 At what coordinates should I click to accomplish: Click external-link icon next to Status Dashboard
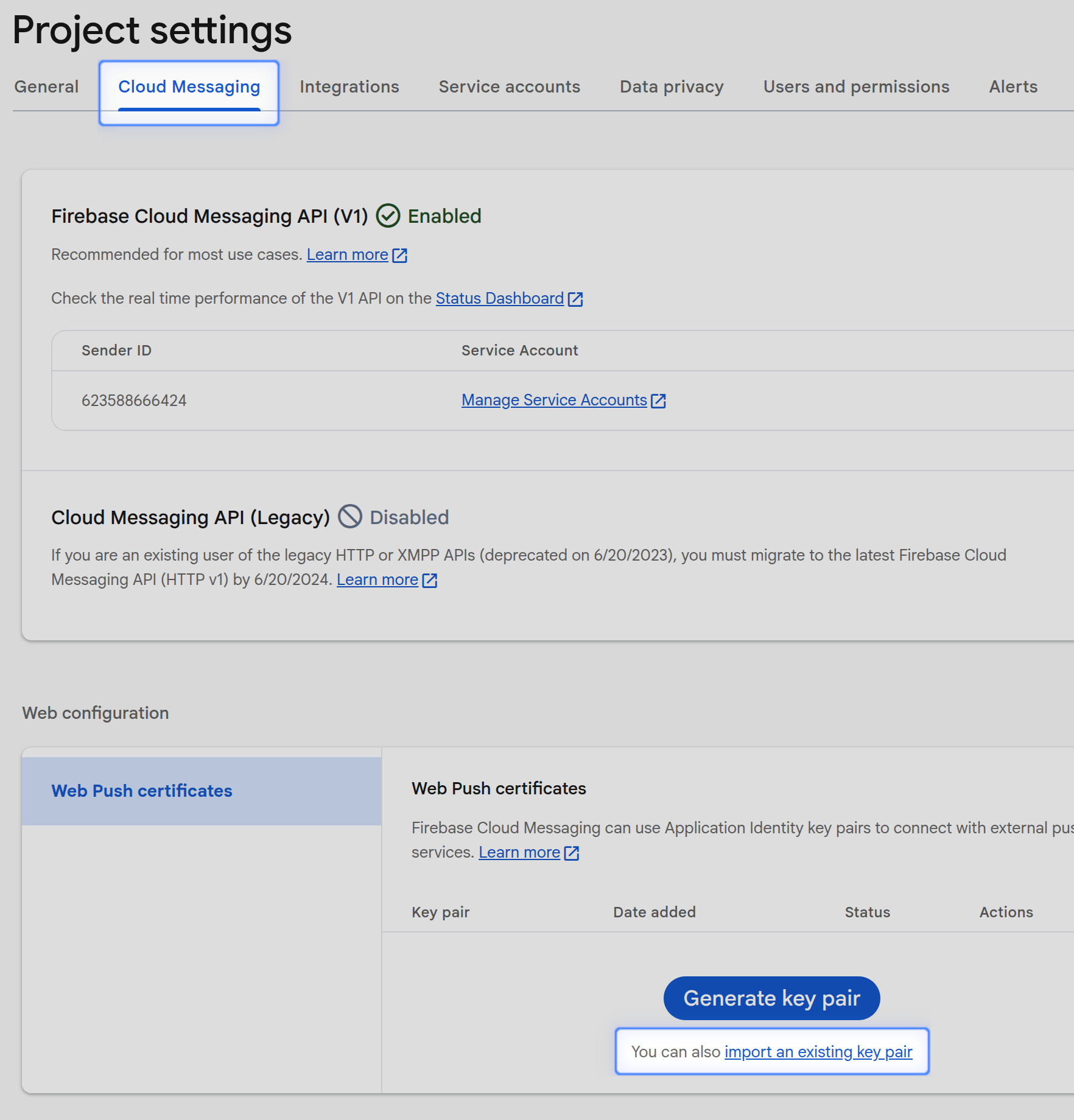click(575, 299)
